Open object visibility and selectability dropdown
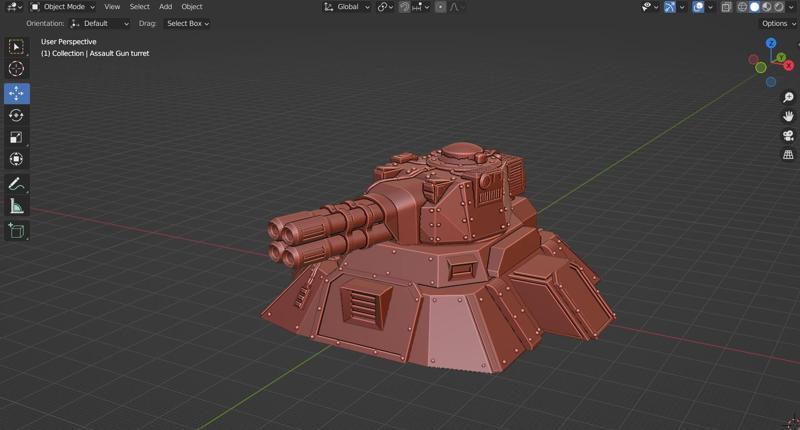 tap(649, 7)
